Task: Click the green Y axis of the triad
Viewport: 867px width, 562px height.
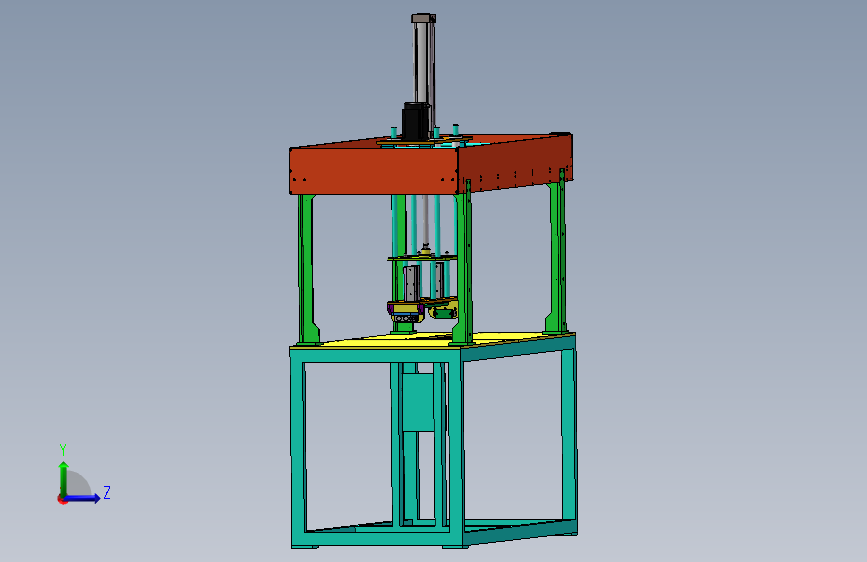Action: 63,478
